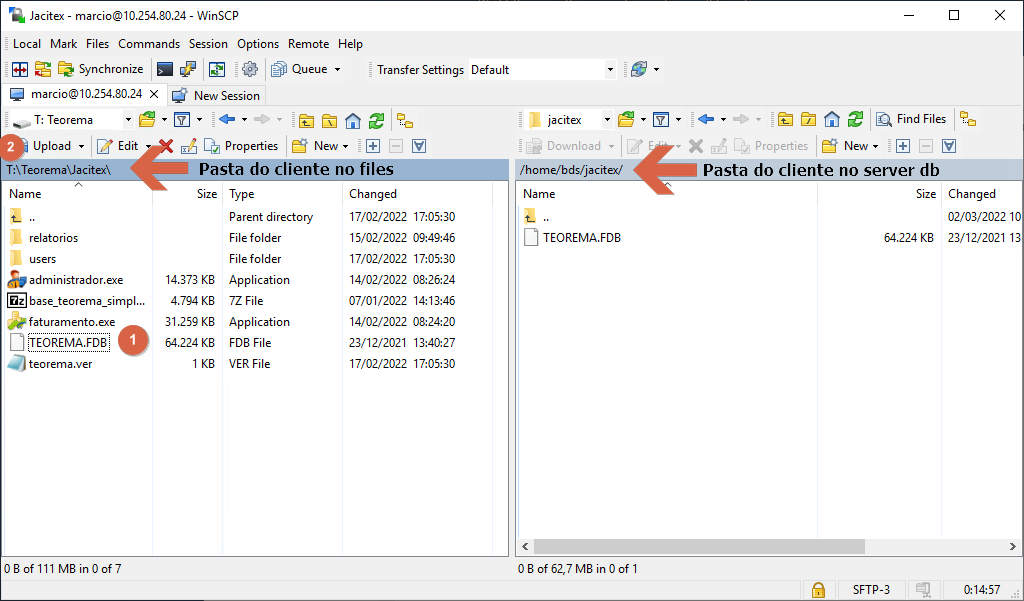Go back in remote panel history
Screen dimensions: 1024x601
tap(706, 120)
